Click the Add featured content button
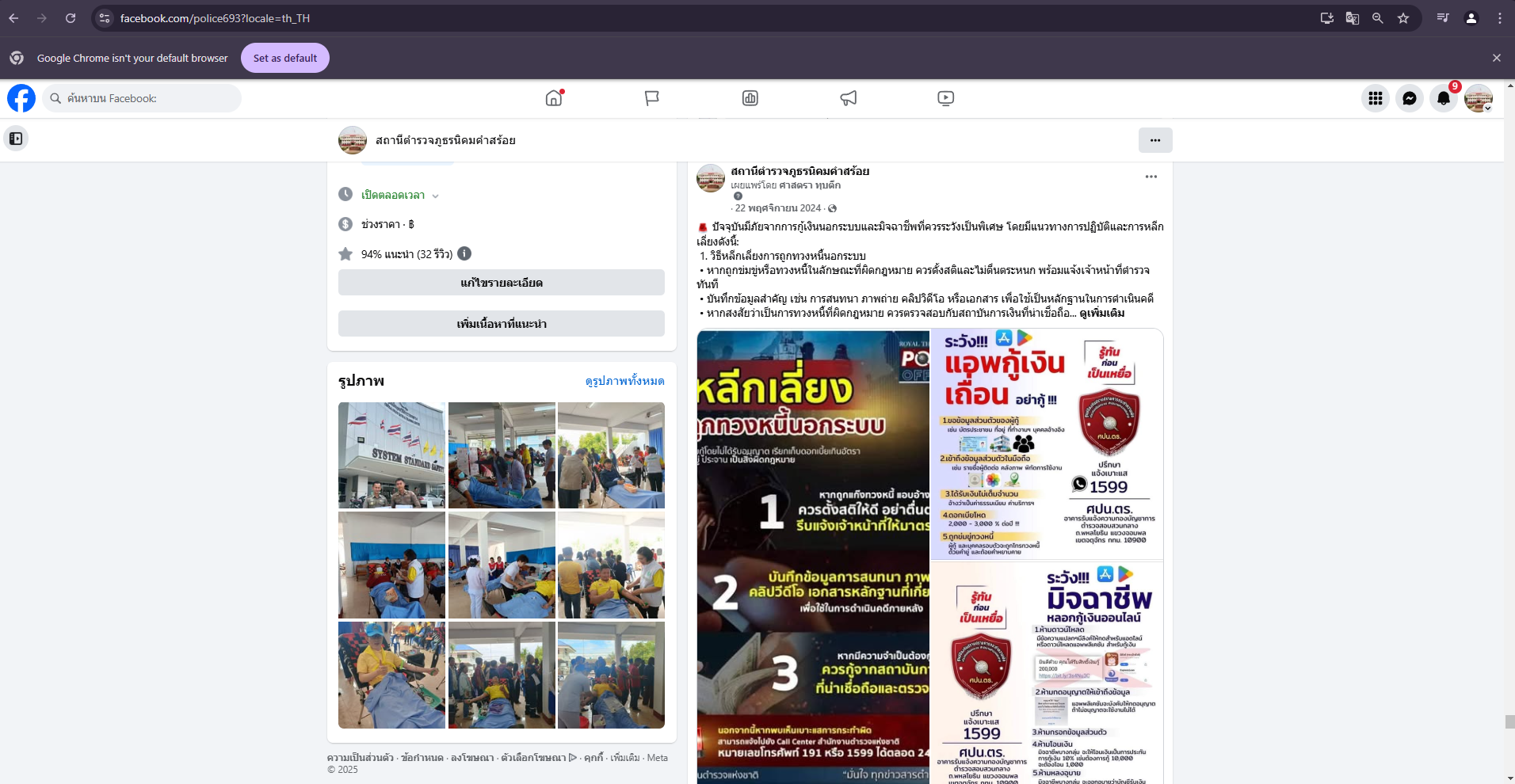 [x=501, y=324]
